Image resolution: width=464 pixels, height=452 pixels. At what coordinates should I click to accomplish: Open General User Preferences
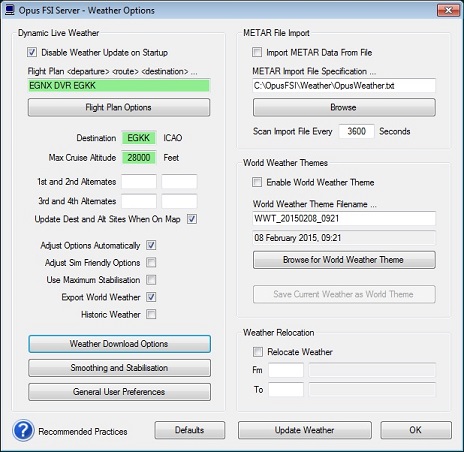tap(119, 392)
